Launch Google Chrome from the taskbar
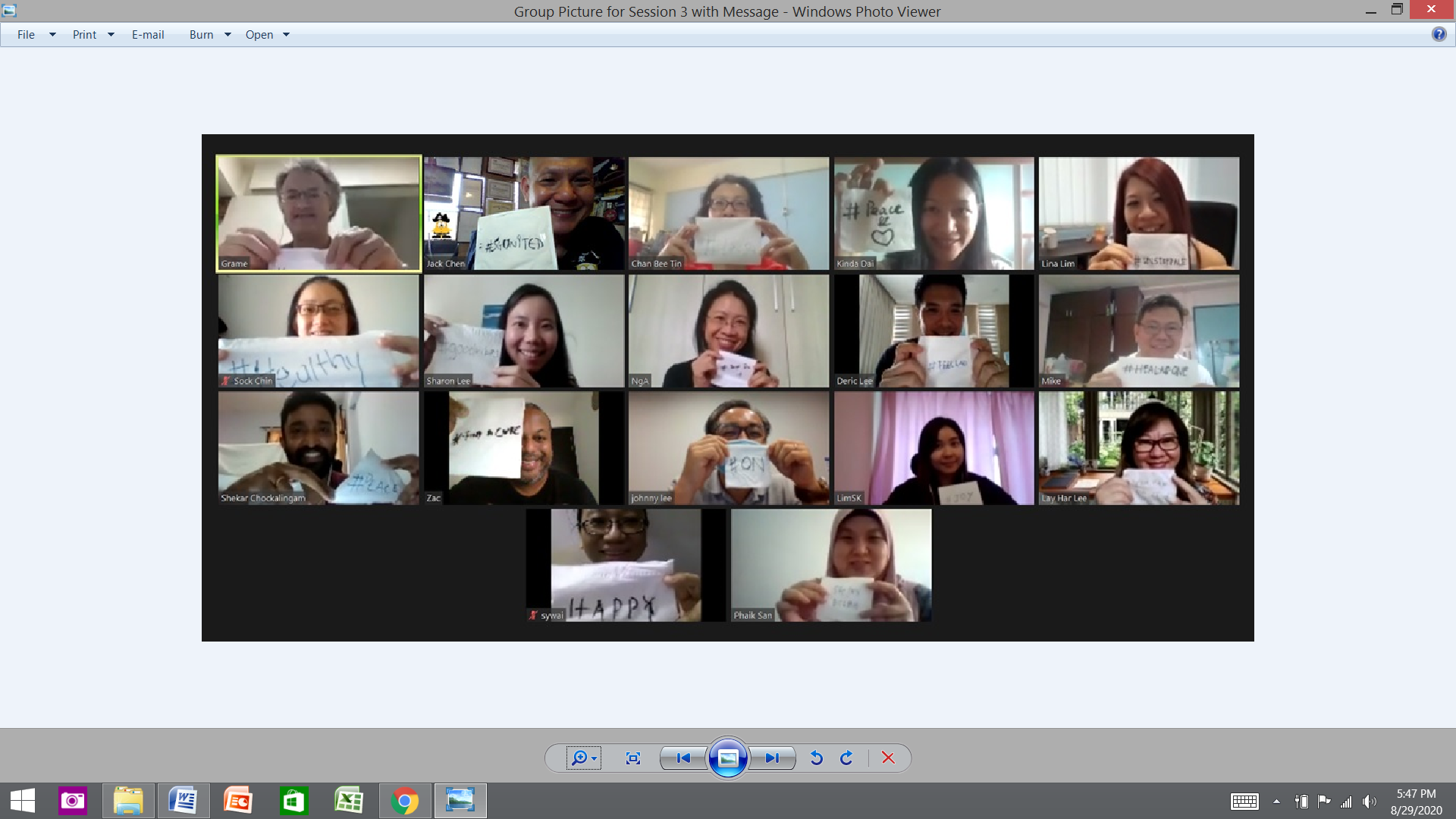 [405, 800]
